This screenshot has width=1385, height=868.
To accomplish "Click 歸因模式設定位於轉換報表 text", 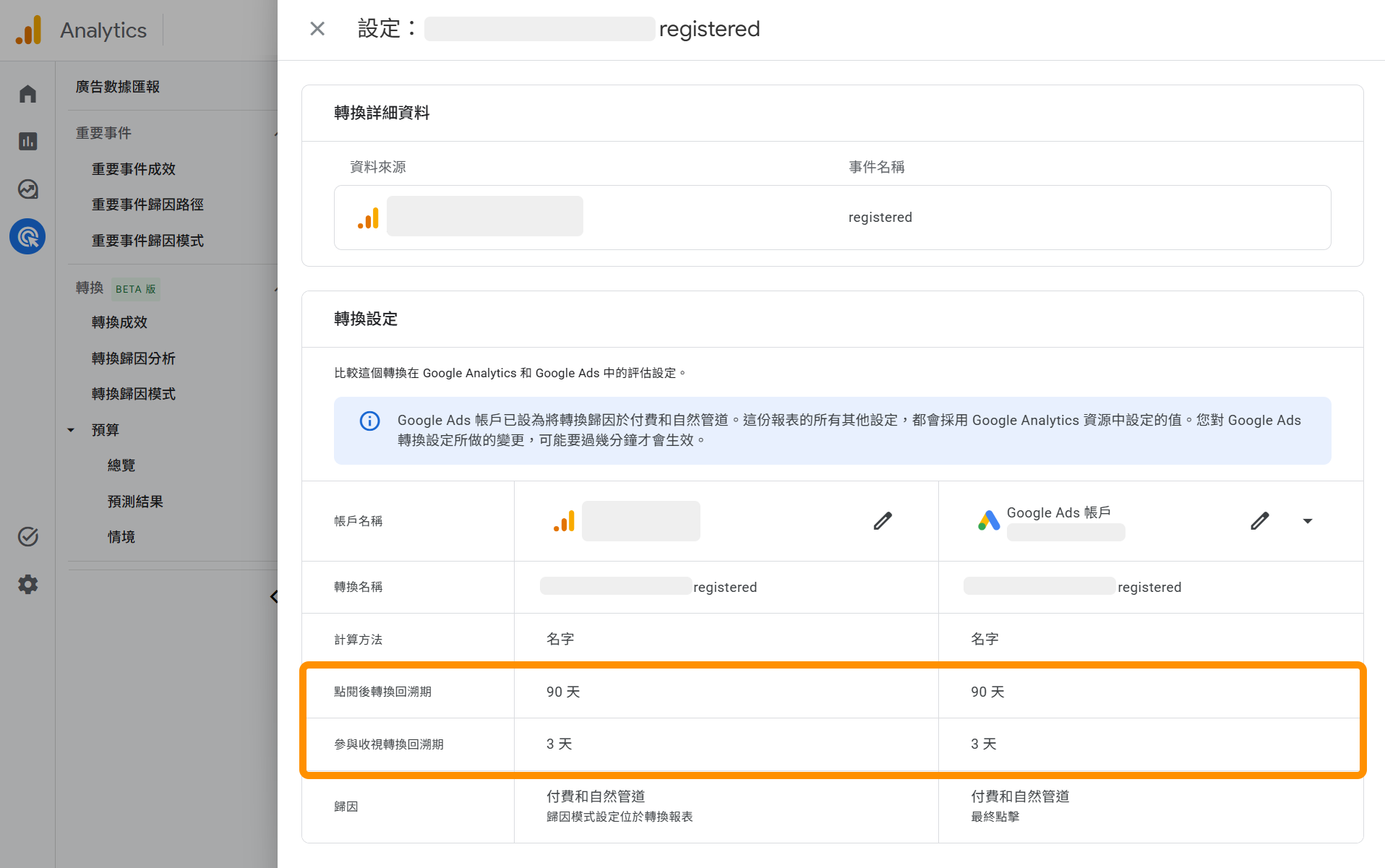I will 619,817.
